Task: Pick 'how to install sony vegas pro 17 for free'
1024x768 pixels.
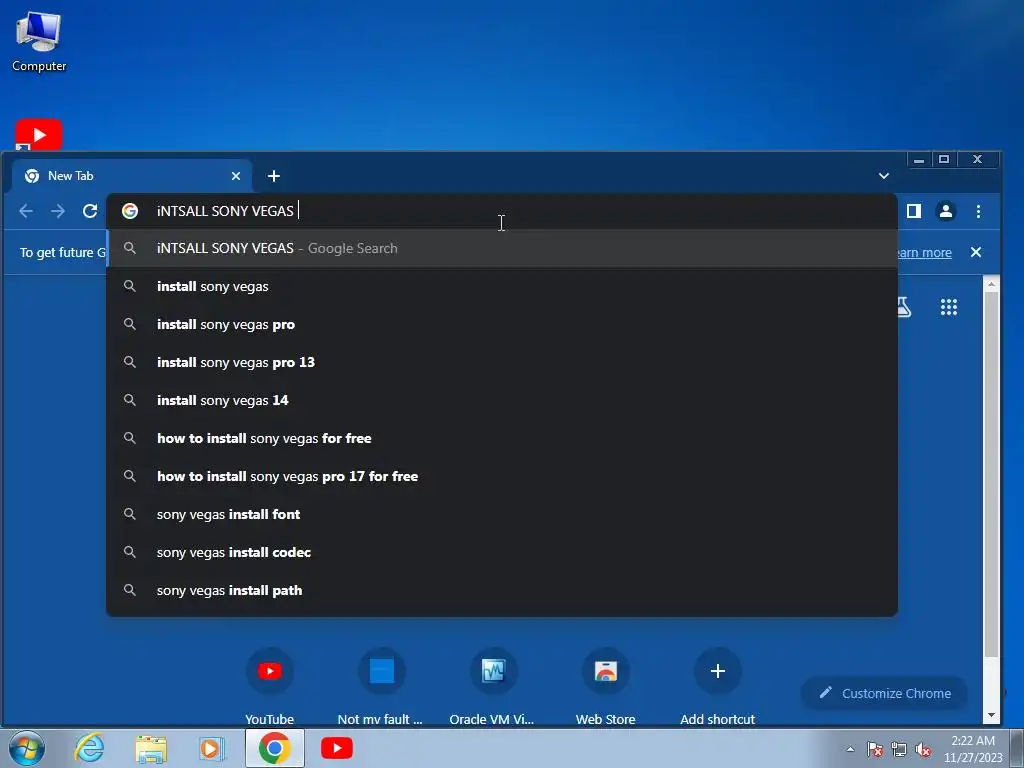Action: 502,476
